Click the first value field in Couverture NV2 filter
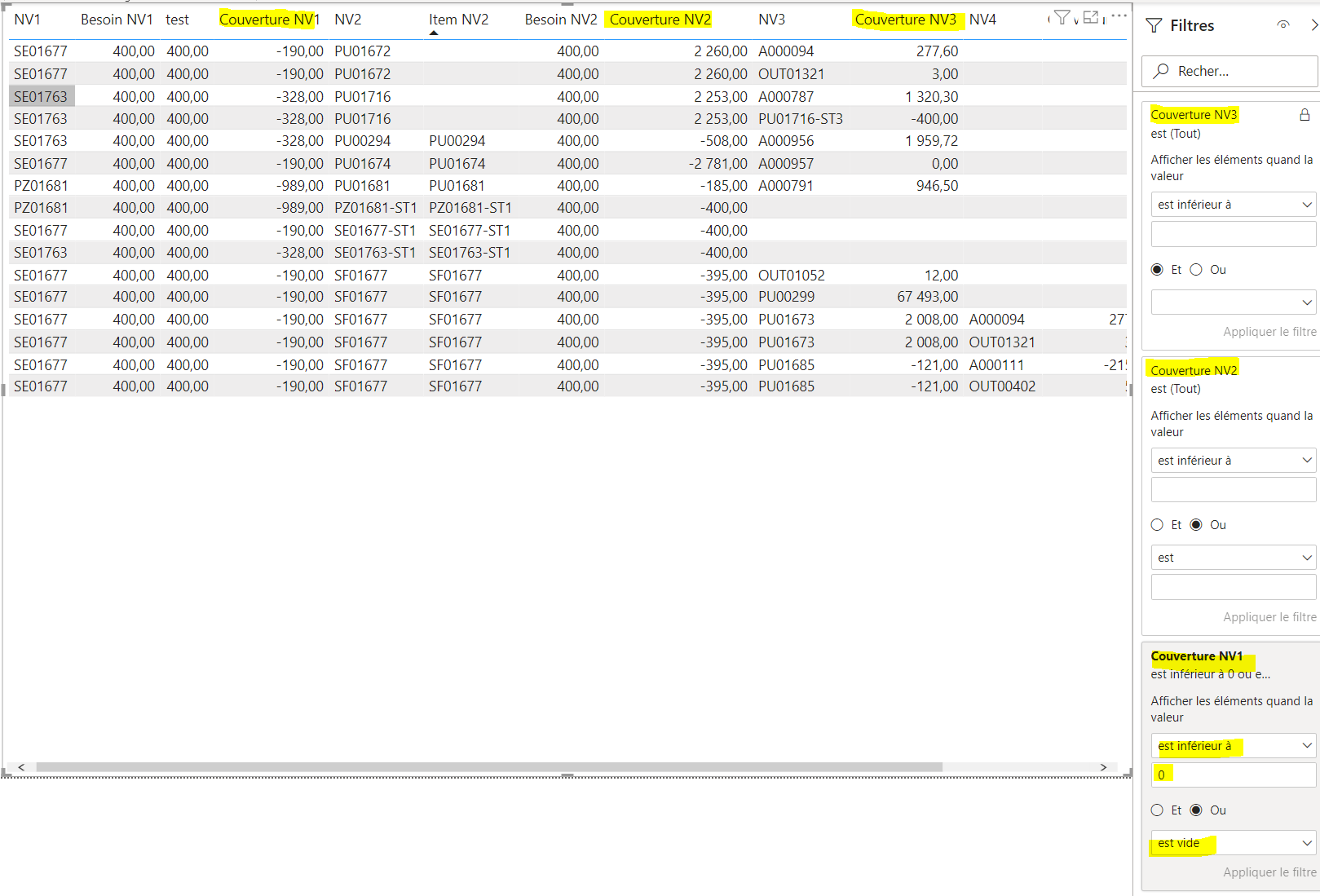 coord(1234,490)
